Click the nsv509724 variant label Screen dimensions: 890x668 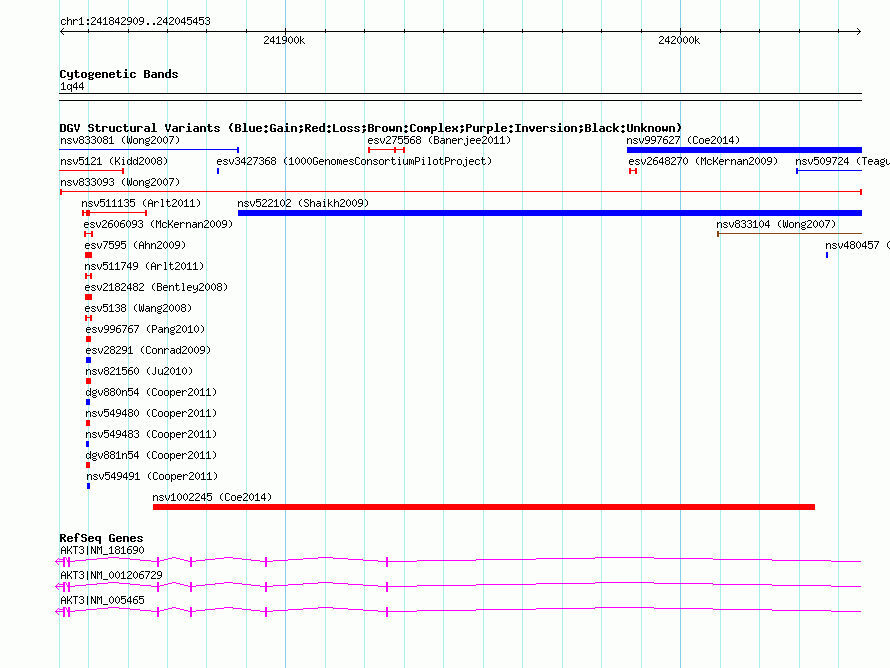[x=842, y=161]
